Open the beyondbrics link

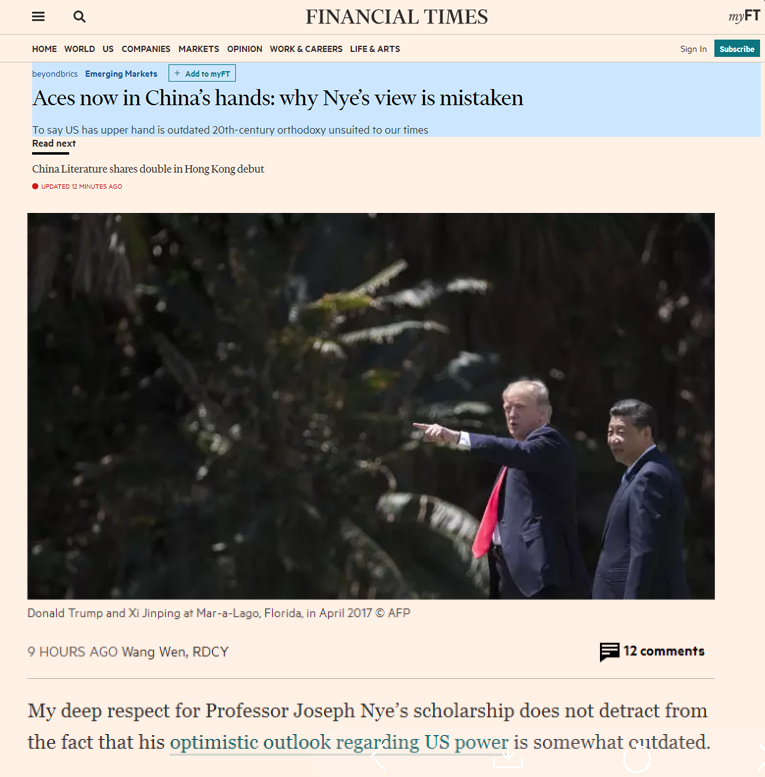(55, 74)
